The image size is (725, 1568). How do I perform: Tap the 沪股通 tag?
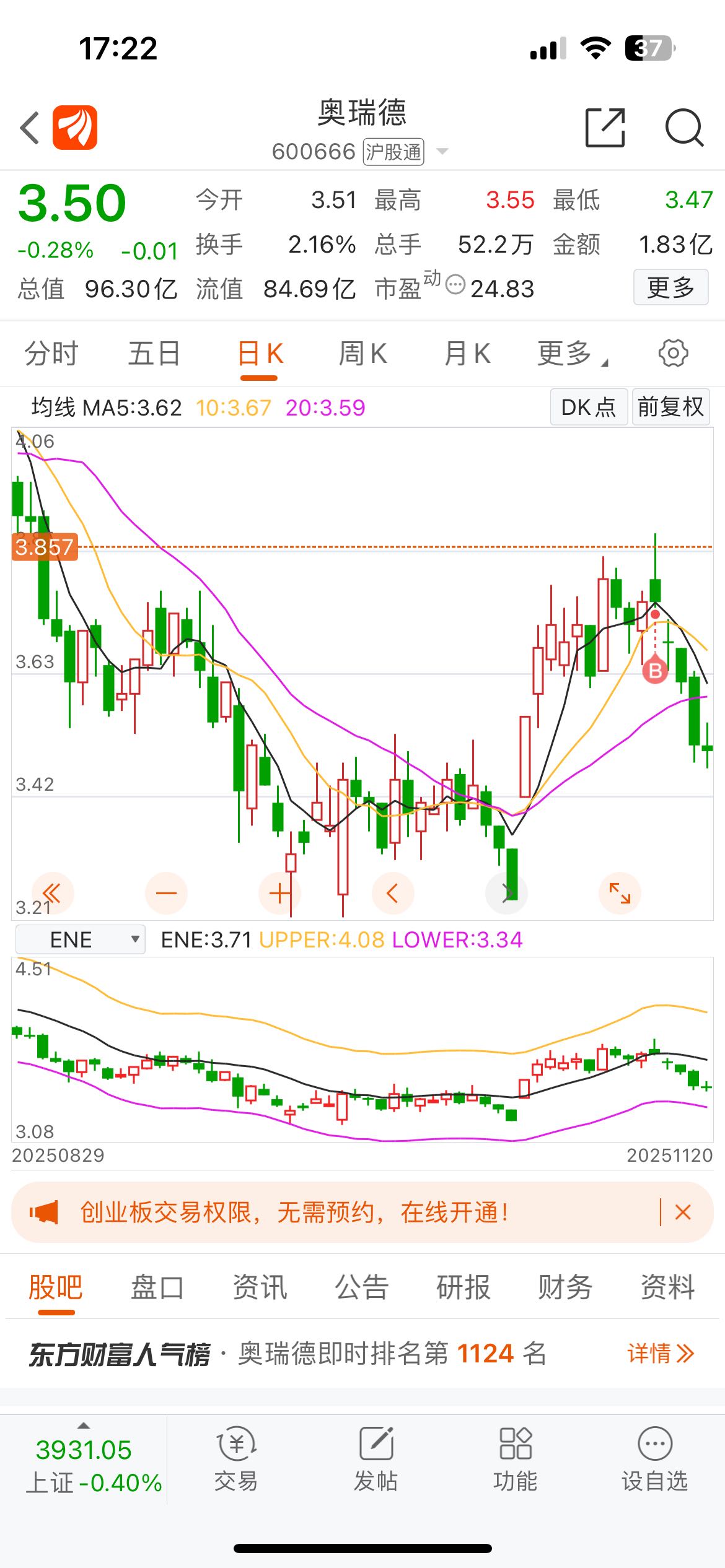tap(393, 152)
